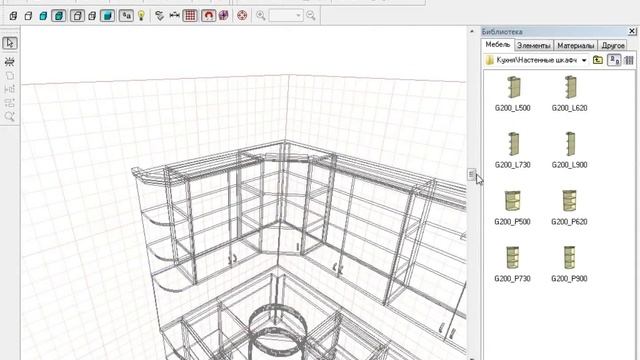Show dimensions with the double-arrow icon
The height and width of the screenshot is (360, 640).
[x=175, y=16]
